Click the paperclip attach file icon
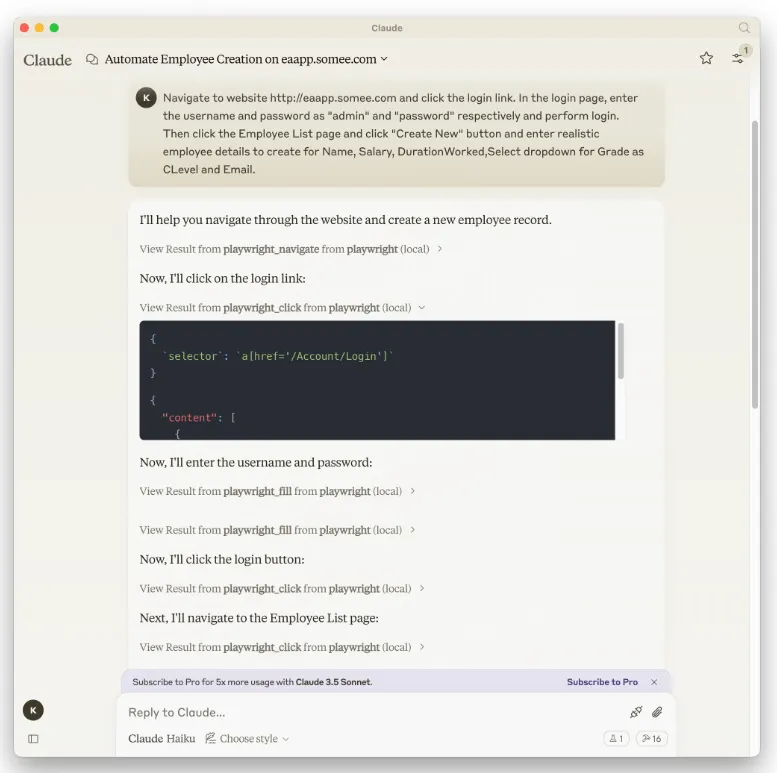 click(657, 712)
